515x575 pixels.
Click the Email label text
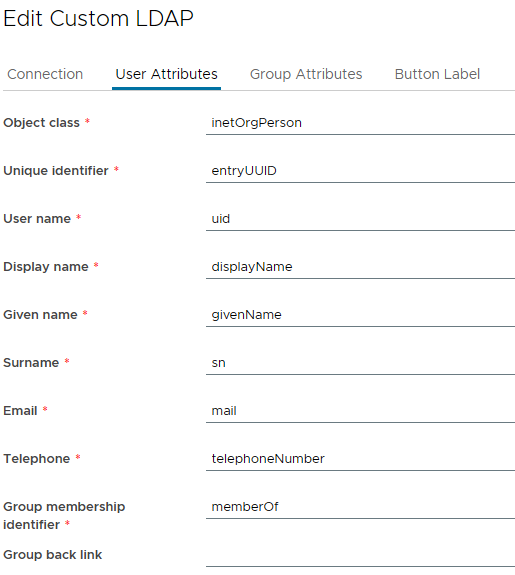[20, 411]
